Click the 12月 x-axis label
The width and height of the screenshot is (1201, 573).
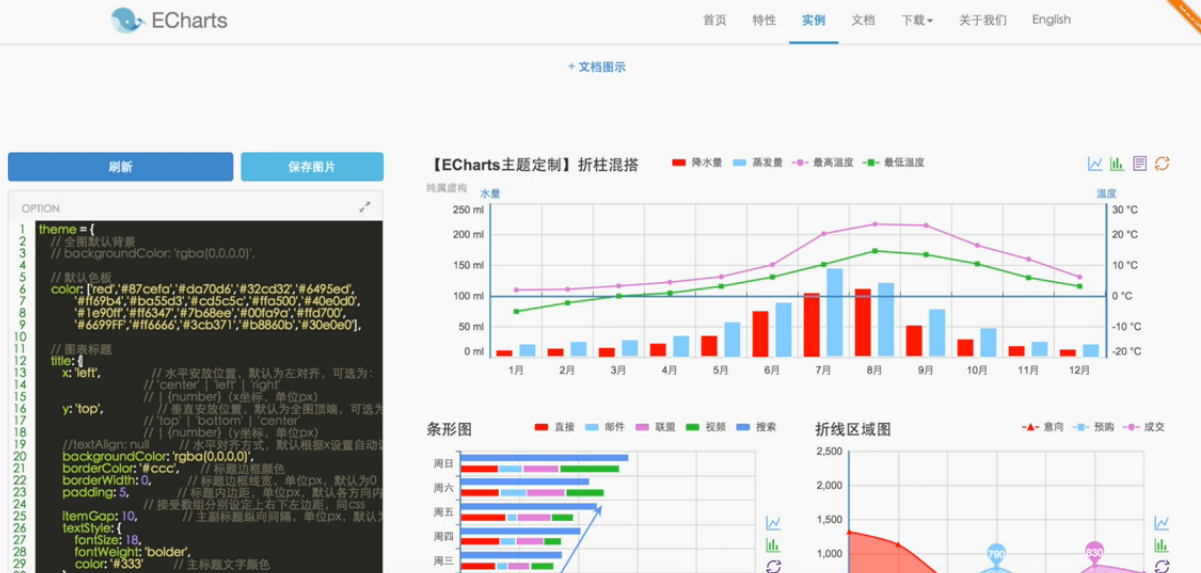pyautogui.click(x=1079, y=369)
